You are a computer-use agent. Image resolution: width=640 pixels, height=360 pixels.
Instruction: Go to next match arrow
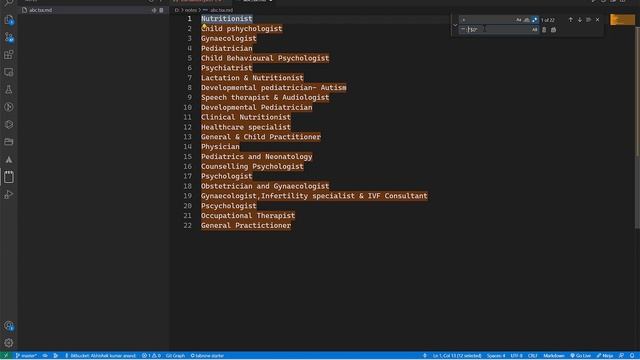(580, 20)
